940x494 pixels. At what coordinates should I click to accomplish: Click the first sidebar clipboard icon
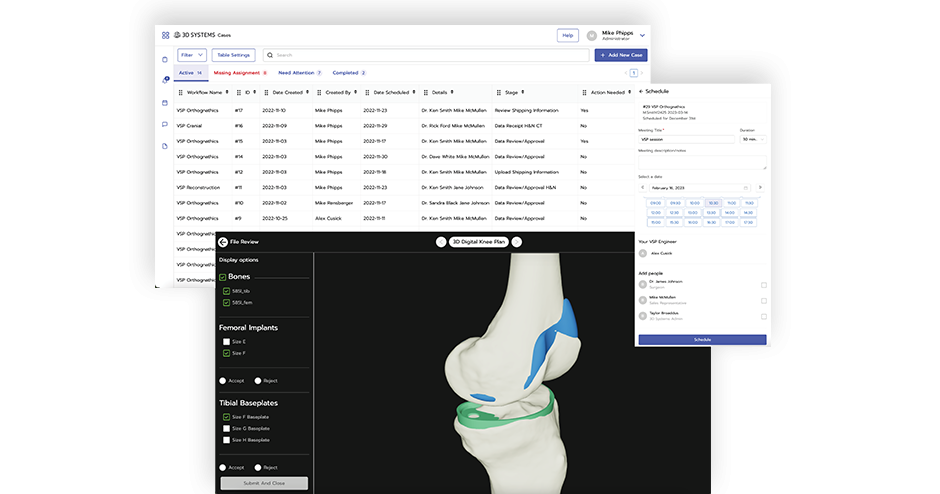[x=165, y=59]
